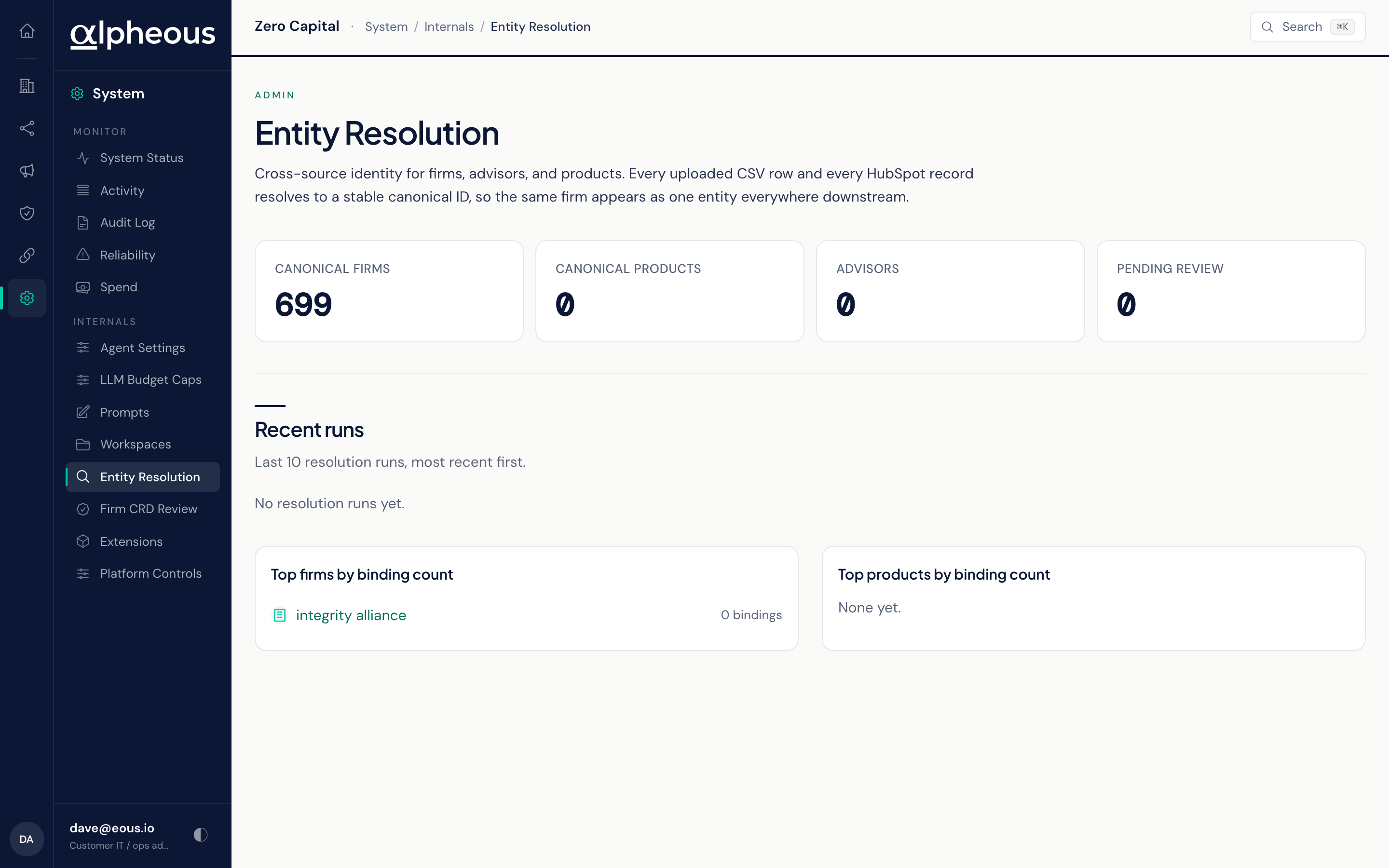Open Spend in sidebar

coord(142,287)
